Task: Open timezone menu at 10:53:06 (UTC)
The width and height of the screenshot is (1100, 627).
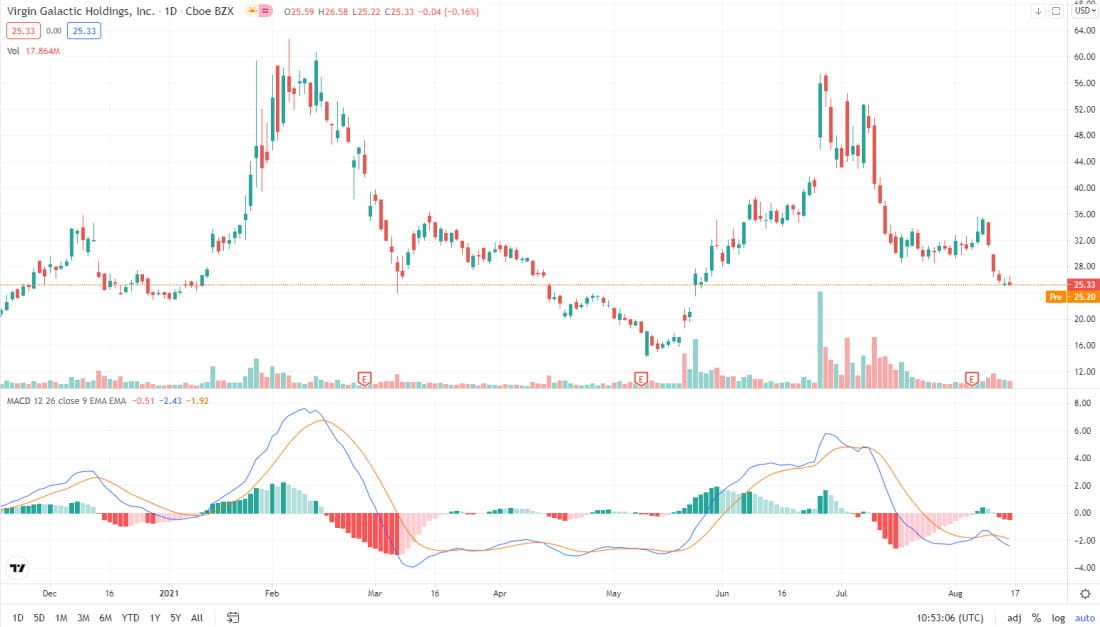Action: point(950,618)
